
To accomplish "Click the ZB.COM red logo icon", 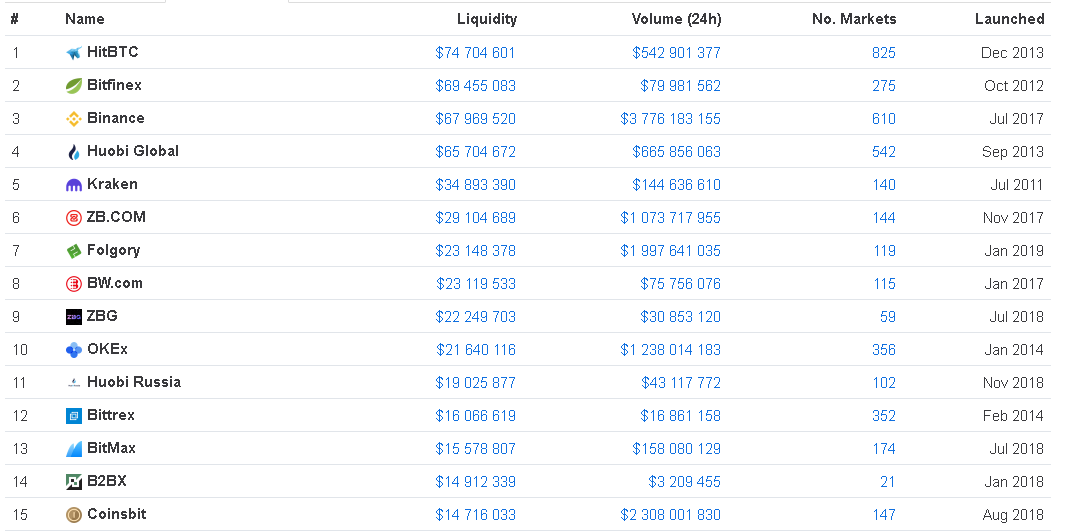I will coord(73,218).
